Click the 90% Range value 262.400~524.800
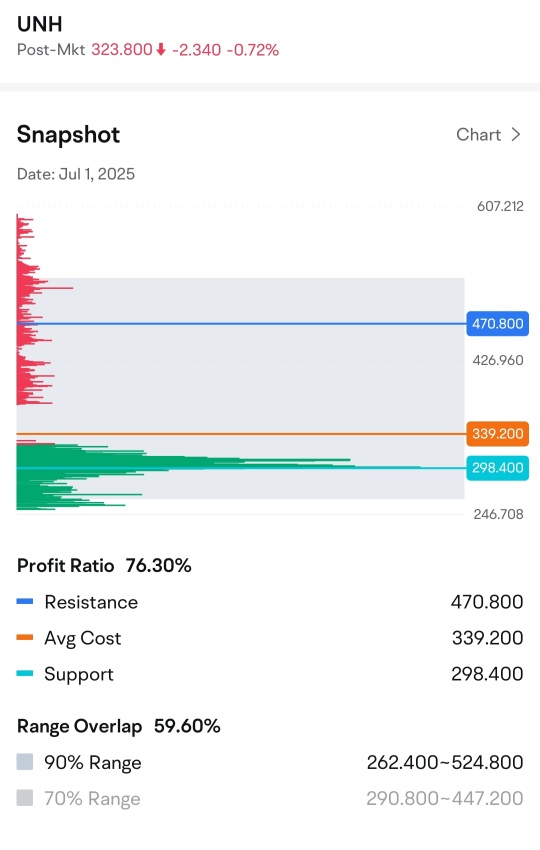This screenshot has width=540, height=850. click(445, 762)
